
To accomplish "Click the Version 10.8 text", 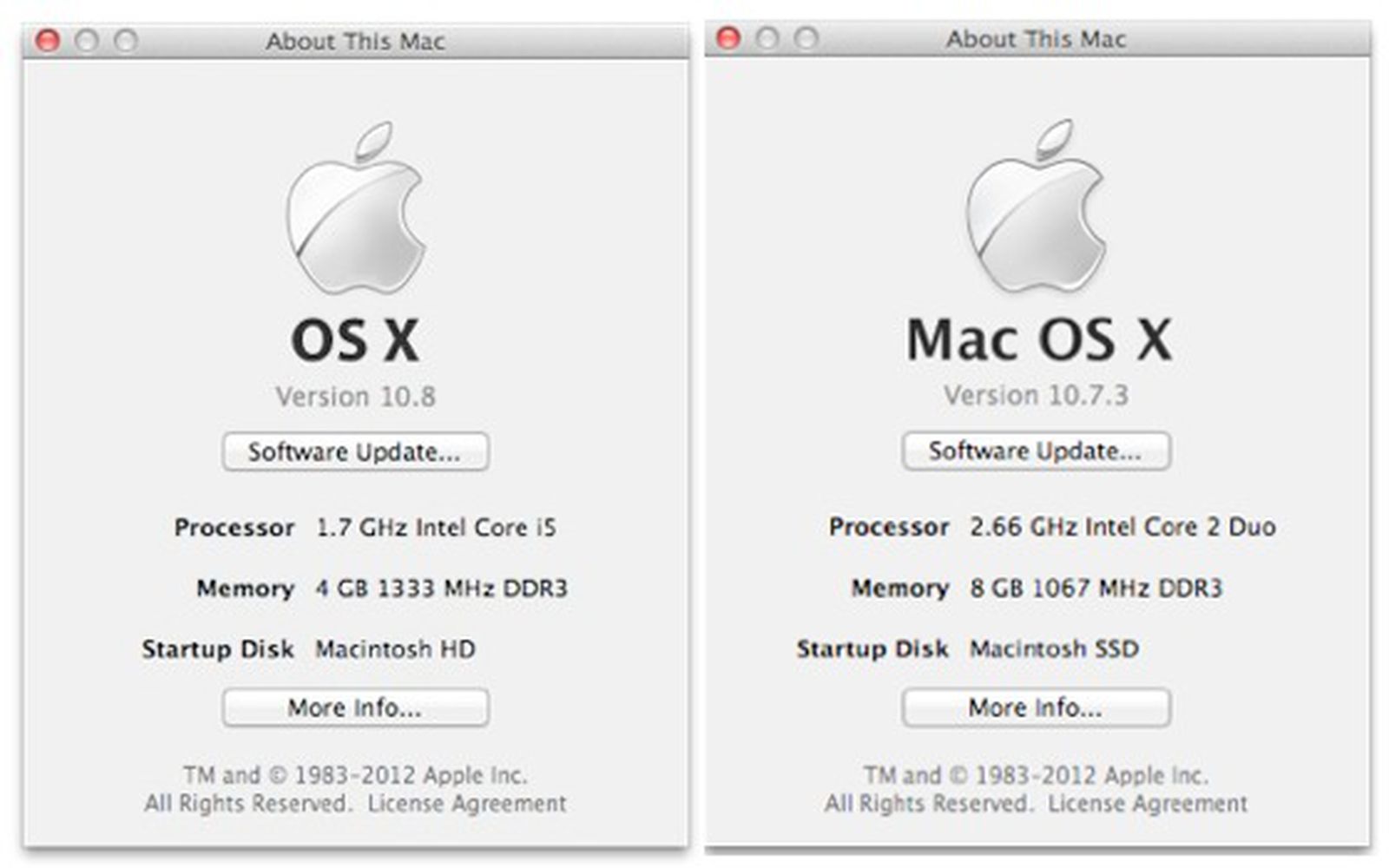I will (356, 397).
